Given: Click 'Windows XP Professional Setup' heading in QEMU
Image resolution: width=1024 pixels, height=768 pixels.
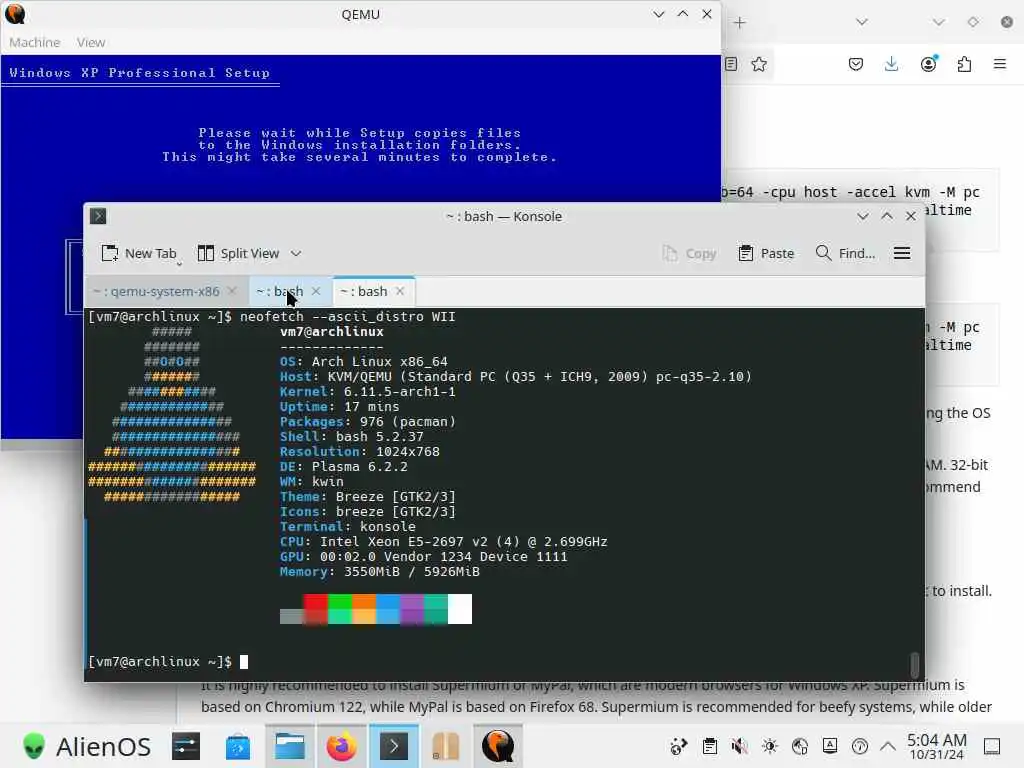Looking at the screenshot, I should [x=139, y=73].
